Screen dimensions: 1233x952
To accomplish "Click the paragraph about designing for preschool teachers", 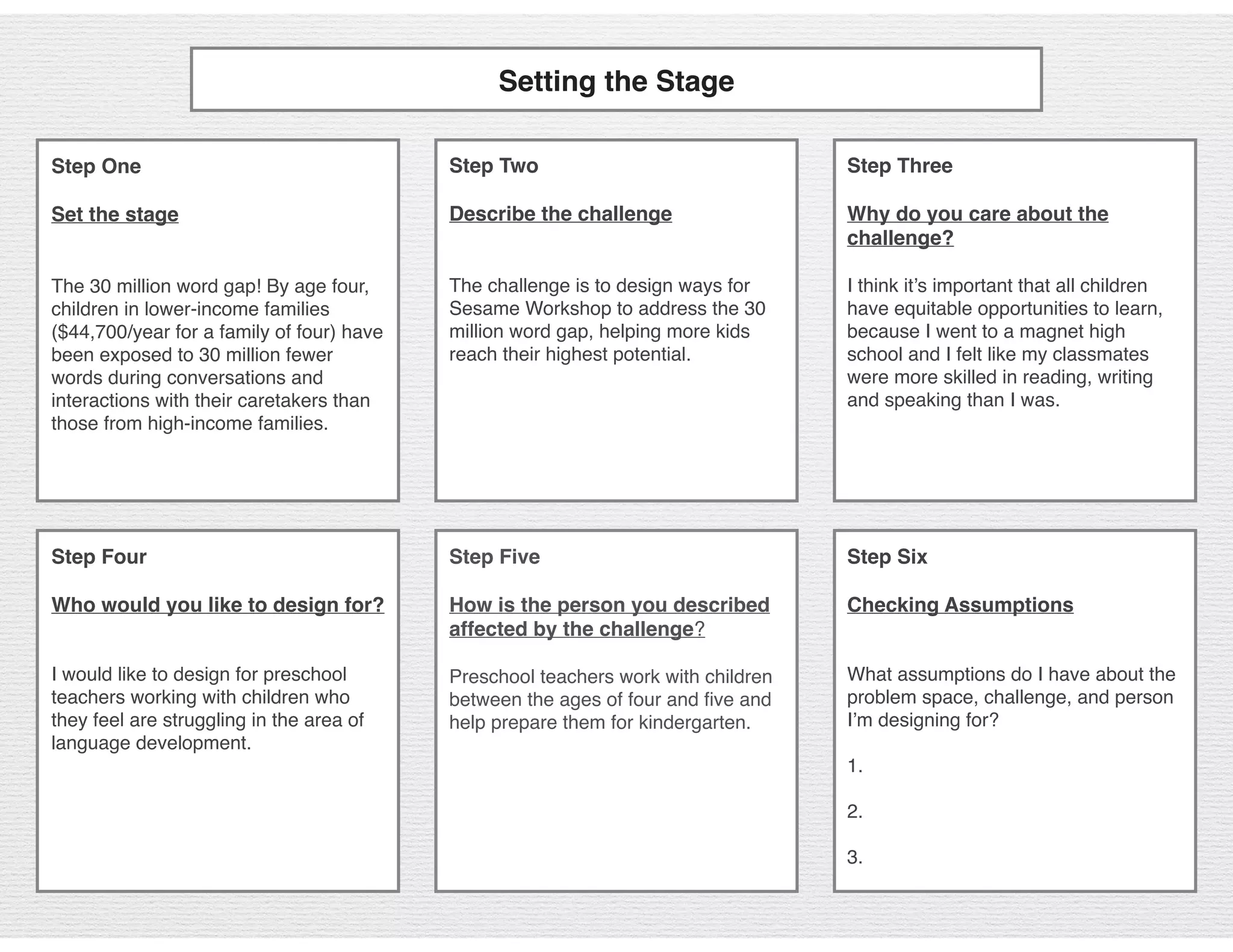I will (208, 708).
